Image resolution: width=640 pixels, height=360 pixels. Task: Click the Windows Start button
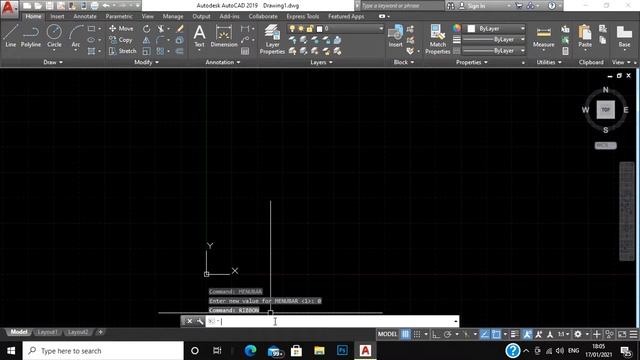click(11, 351)
